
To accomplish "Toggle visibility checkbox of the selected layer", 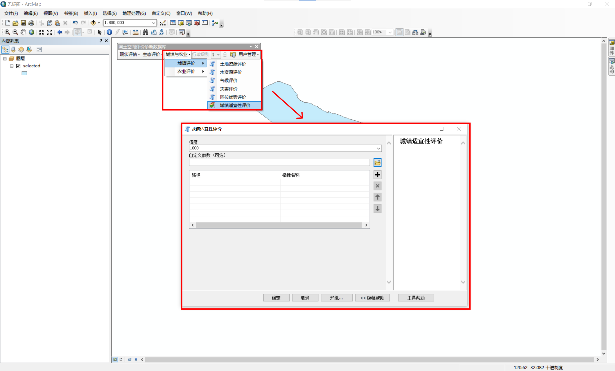I will 18,66.
